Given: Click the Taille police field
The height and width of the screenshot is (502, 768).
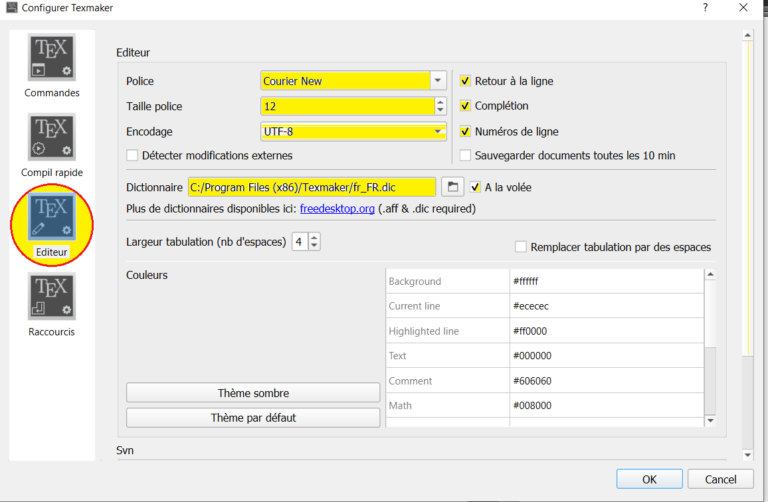Looking at the screenshot, I should [348, 106].
